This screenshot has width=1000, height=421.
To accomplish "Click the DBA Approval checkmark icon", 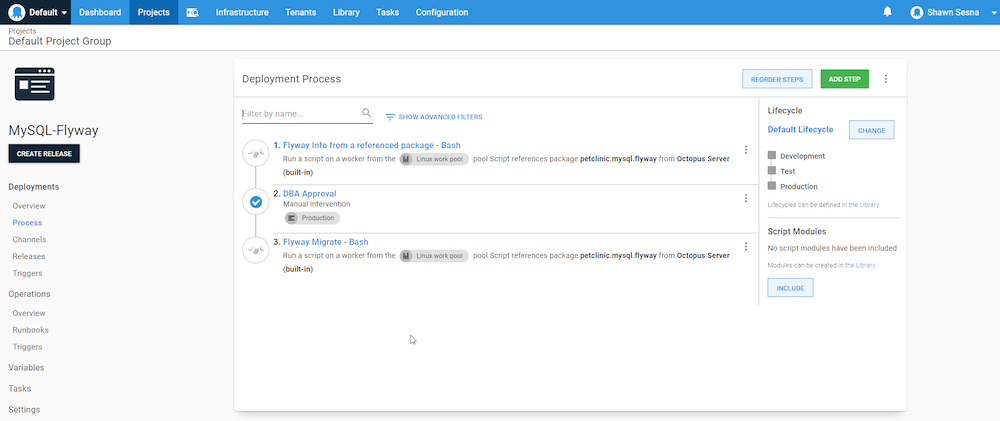I will point(256,202).
